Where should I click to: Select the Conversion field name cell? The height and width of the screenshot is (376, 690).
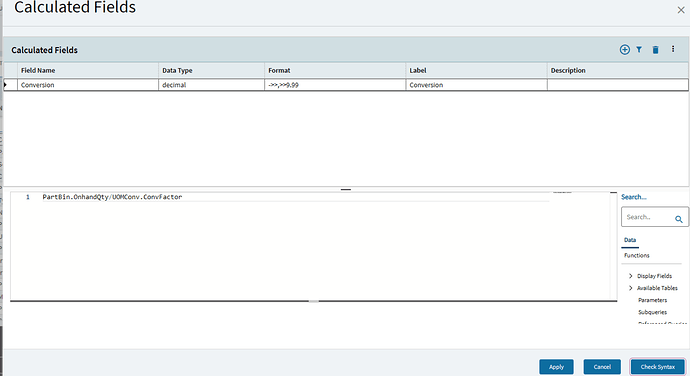[88, 85]
